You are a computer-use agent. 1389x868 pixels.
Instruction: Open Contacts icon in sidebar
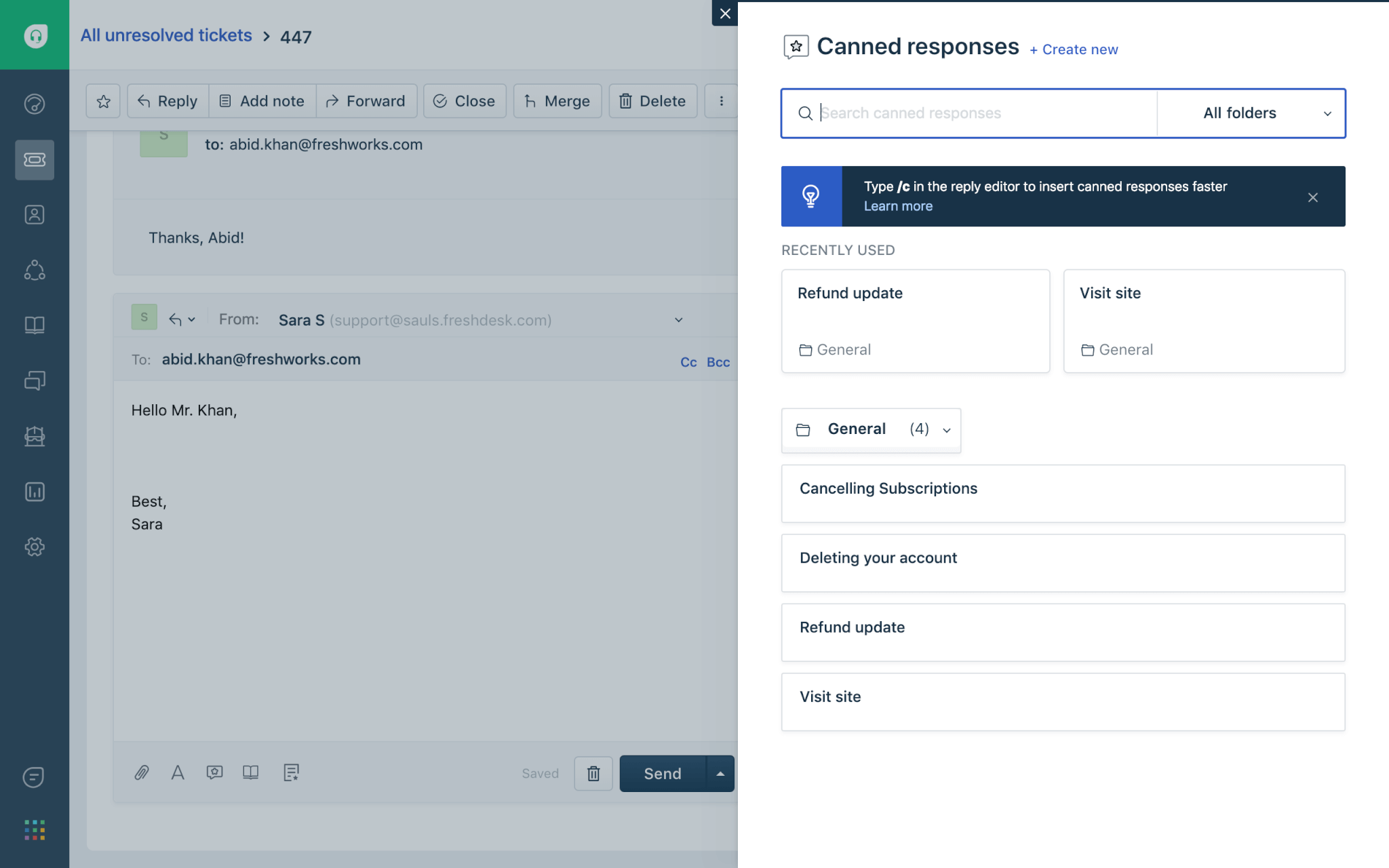pyautogui.click(x=35, y=215)
